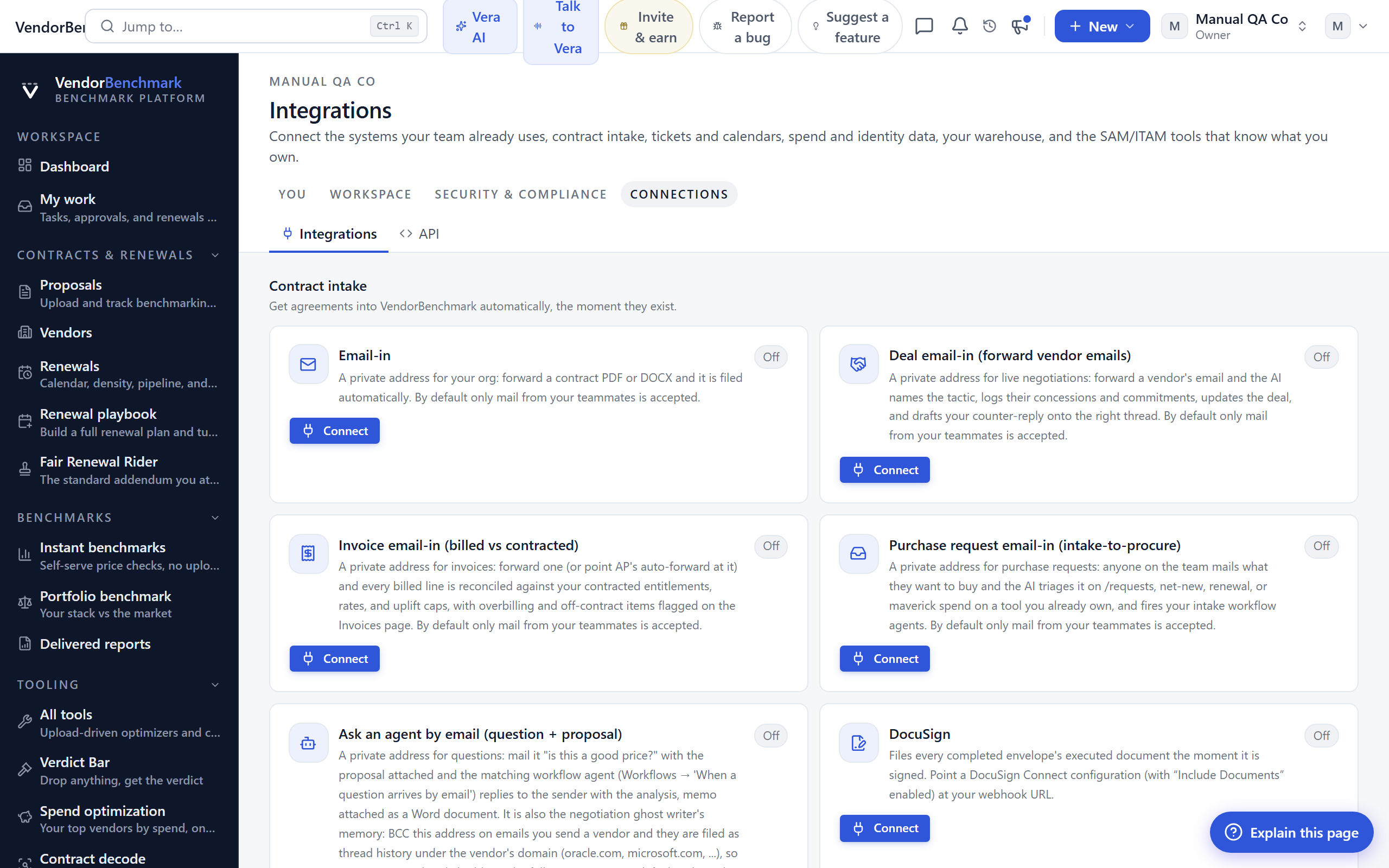Click the All tools wrench icon
Screen dimensions: 1389x868
pyautogui.click(x=24, y=722)
